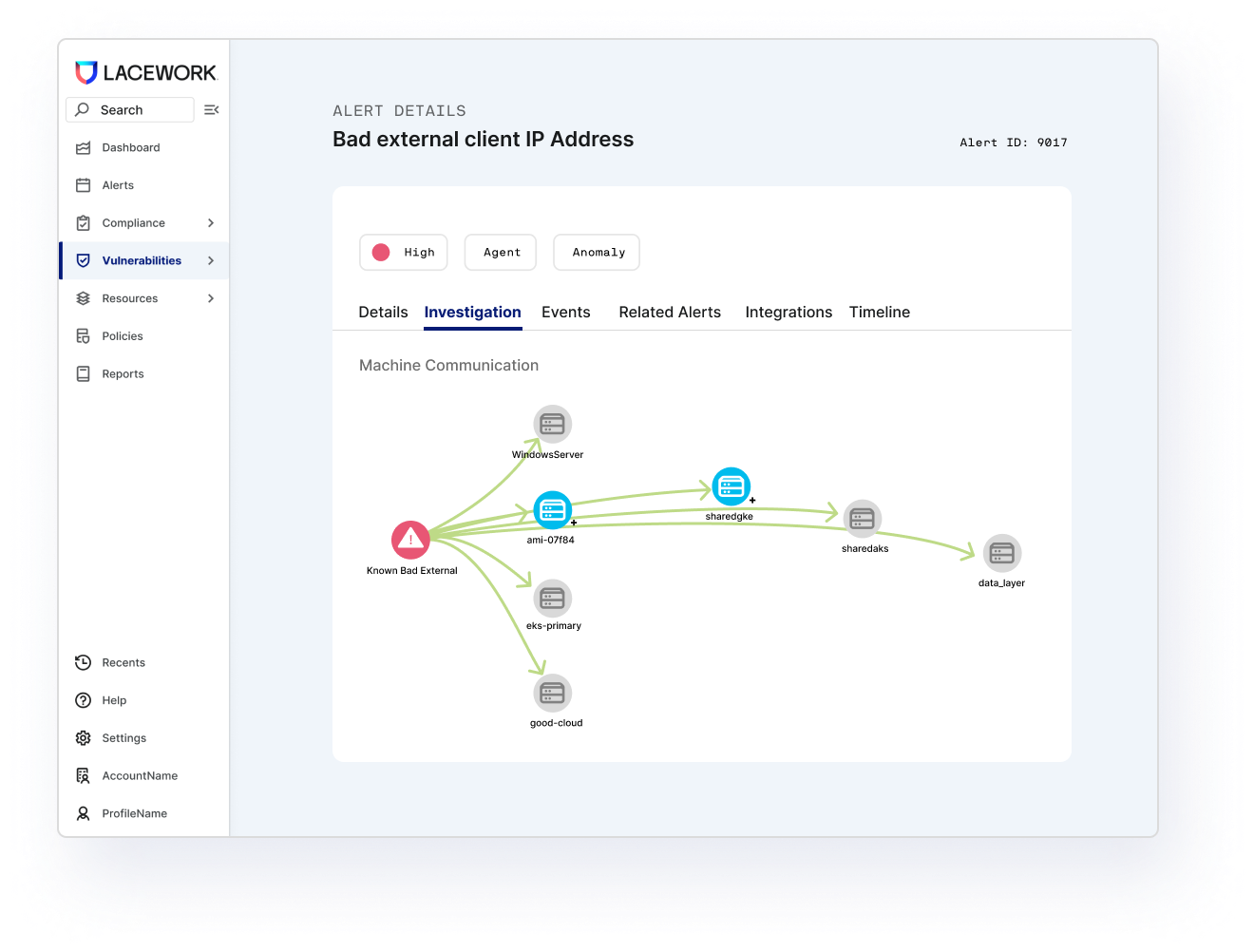Select the sharedgke cluster node
The height and width of the screenshot is (952, 1254).
731,487
